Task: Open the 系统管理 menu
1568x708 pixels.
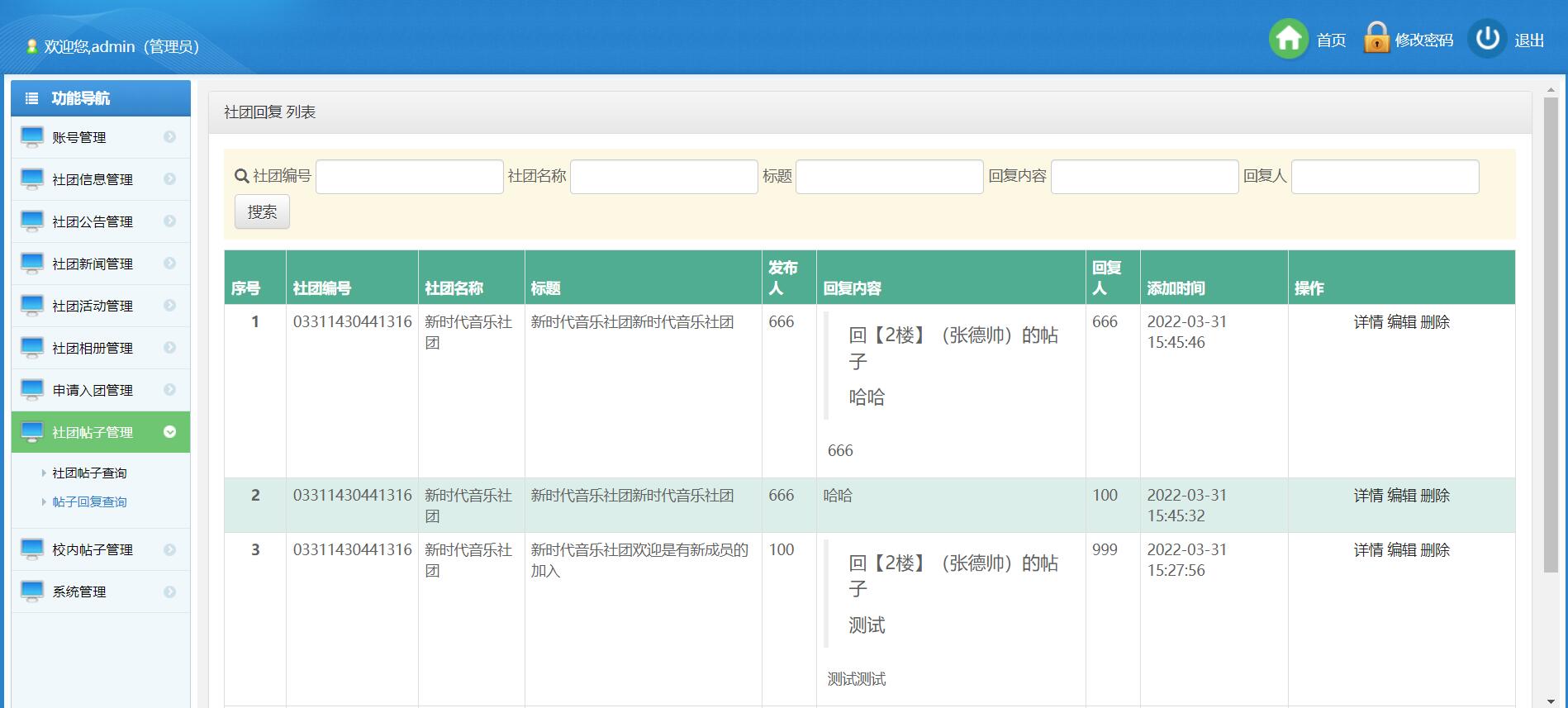Action: (x=101, y=592)
